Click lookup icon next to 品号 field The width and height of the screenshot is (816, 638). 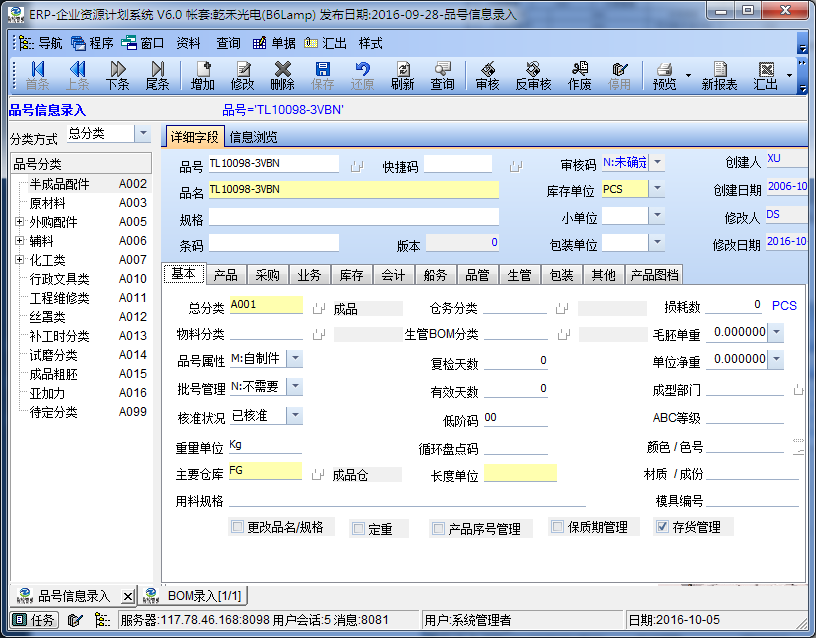point(357,166)
